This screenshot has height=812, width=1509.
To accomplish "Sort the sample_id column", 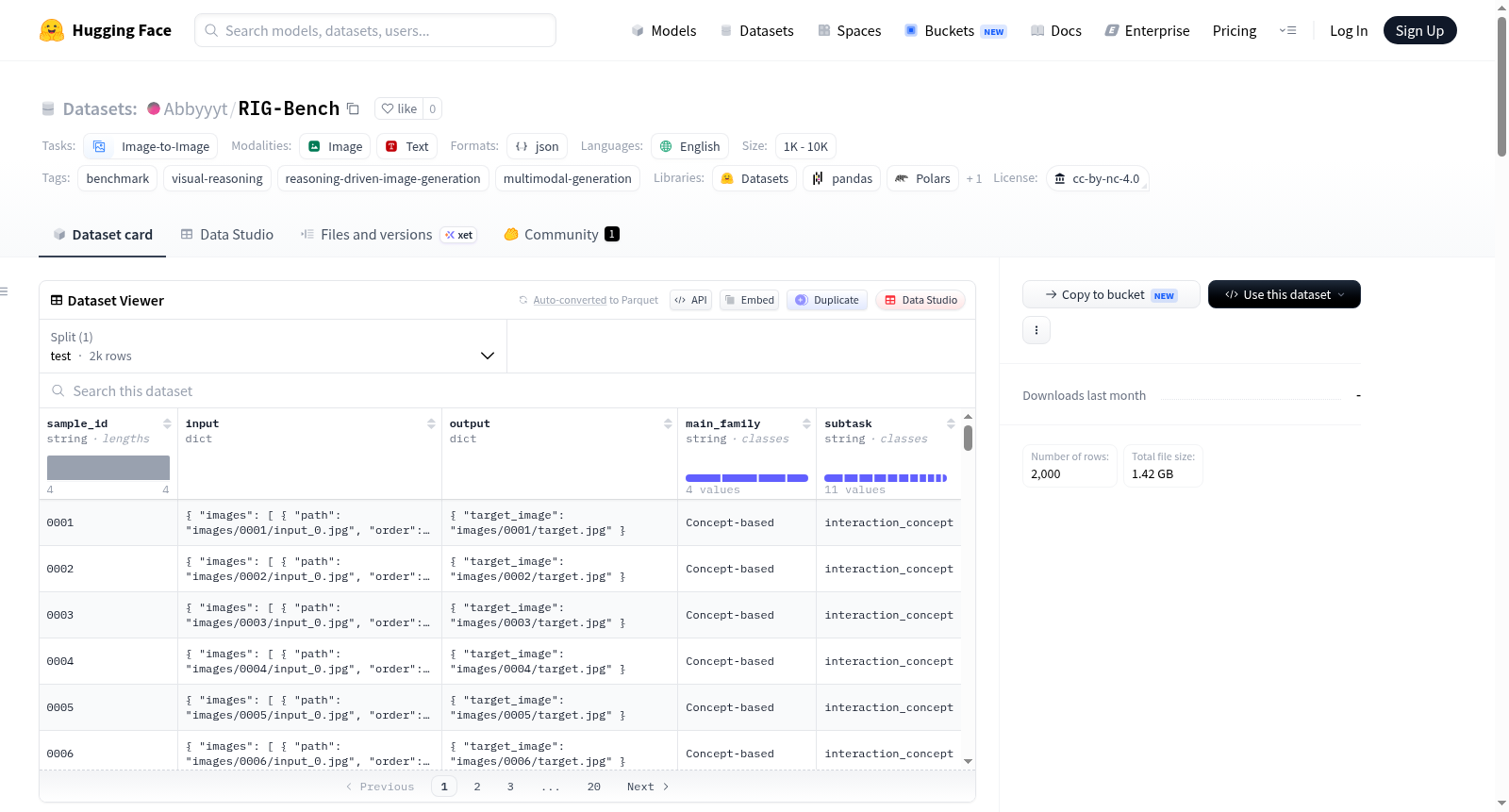I will point(167,423).
